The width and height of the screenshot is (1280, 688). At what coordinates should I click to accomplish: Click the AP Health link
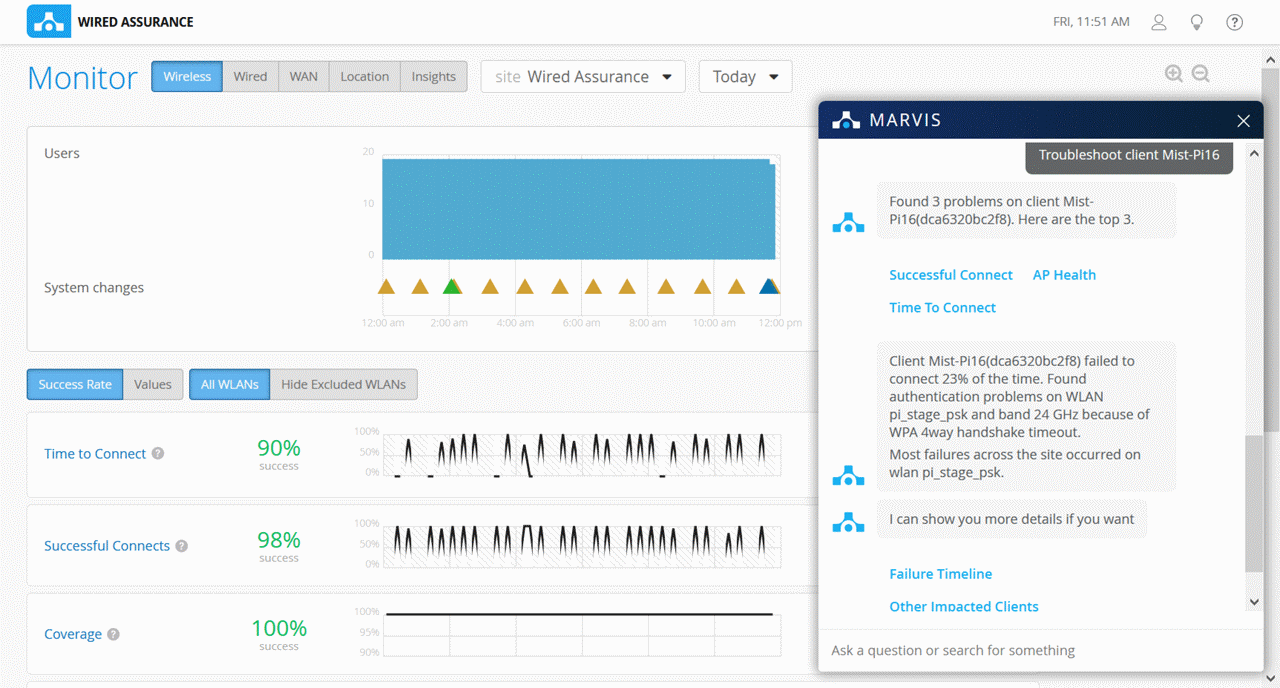tap(1064, 275)
